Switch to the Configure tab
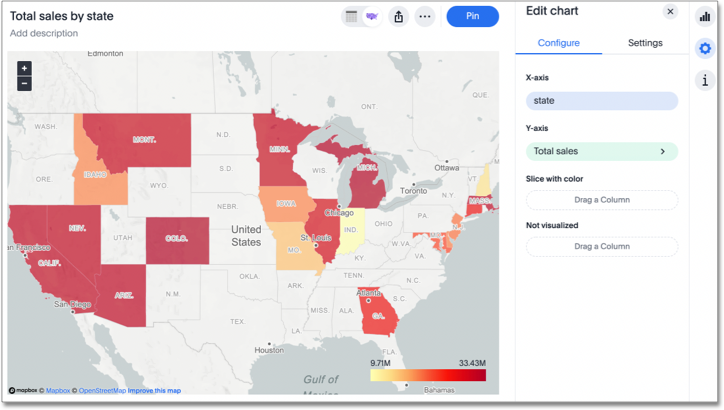This screenshot has width=724, height=410. tap(559, 43)
